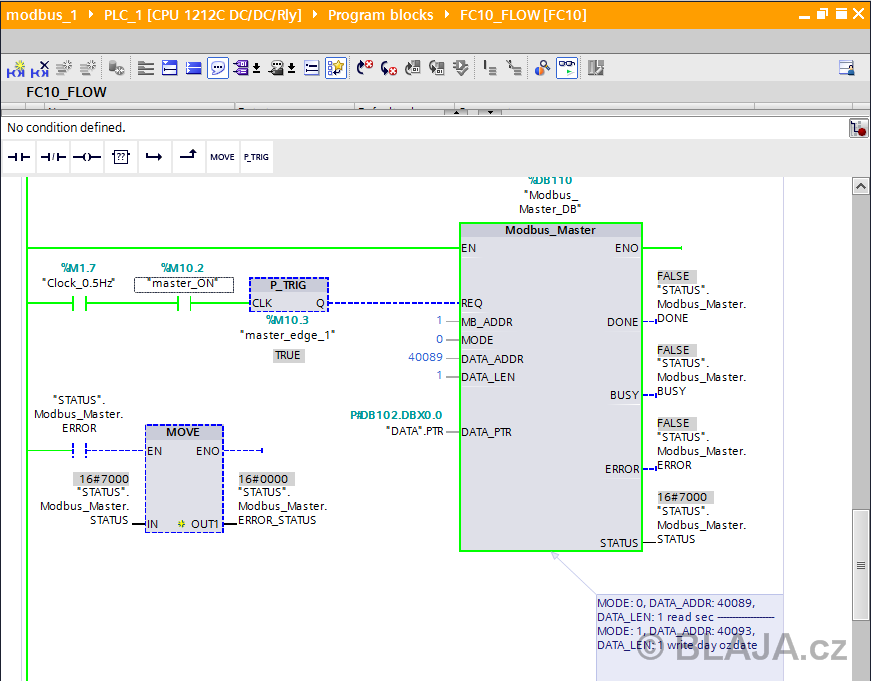Expand block interface with down arrow

tap(490, 112)
